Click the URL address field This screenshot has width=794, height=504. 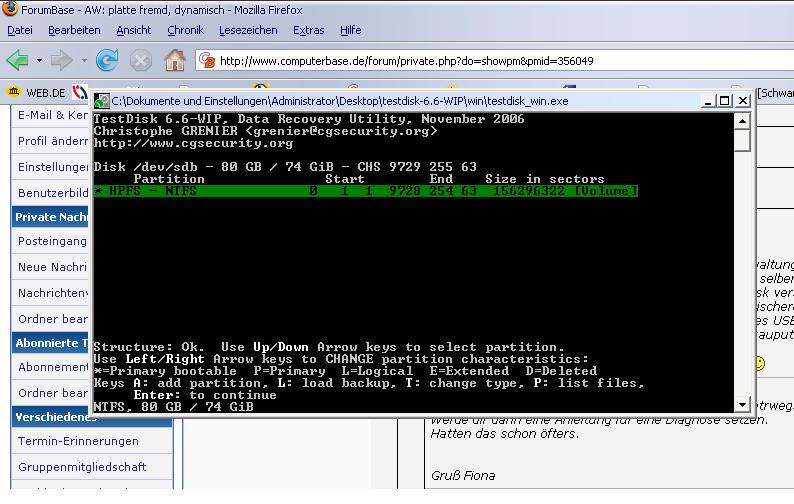[x=494, y=61]
